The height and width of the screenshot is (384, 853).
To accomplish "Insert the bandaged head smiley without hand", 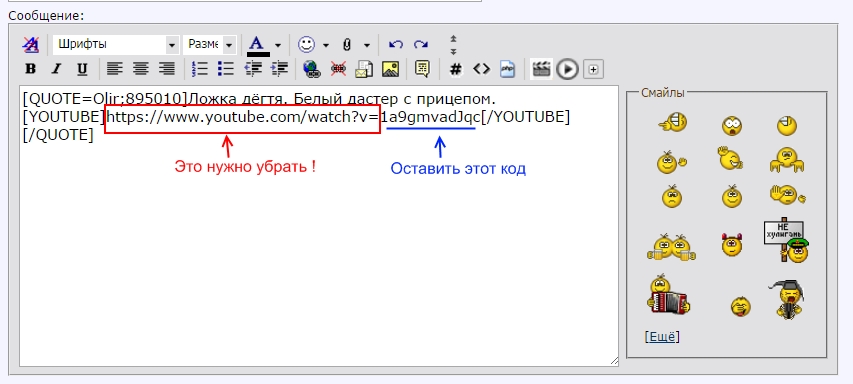I will (x=787, y=125).
